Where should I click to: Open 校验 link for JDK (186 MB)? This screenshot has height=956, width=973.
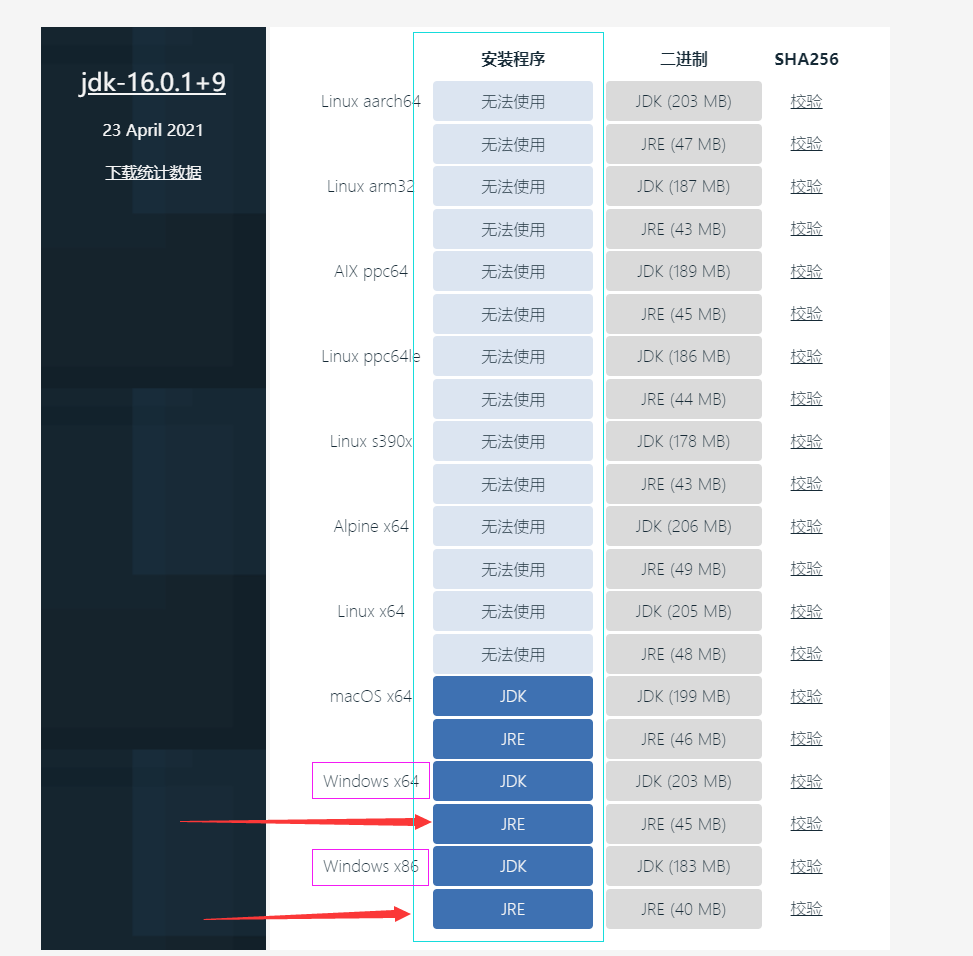806,356
